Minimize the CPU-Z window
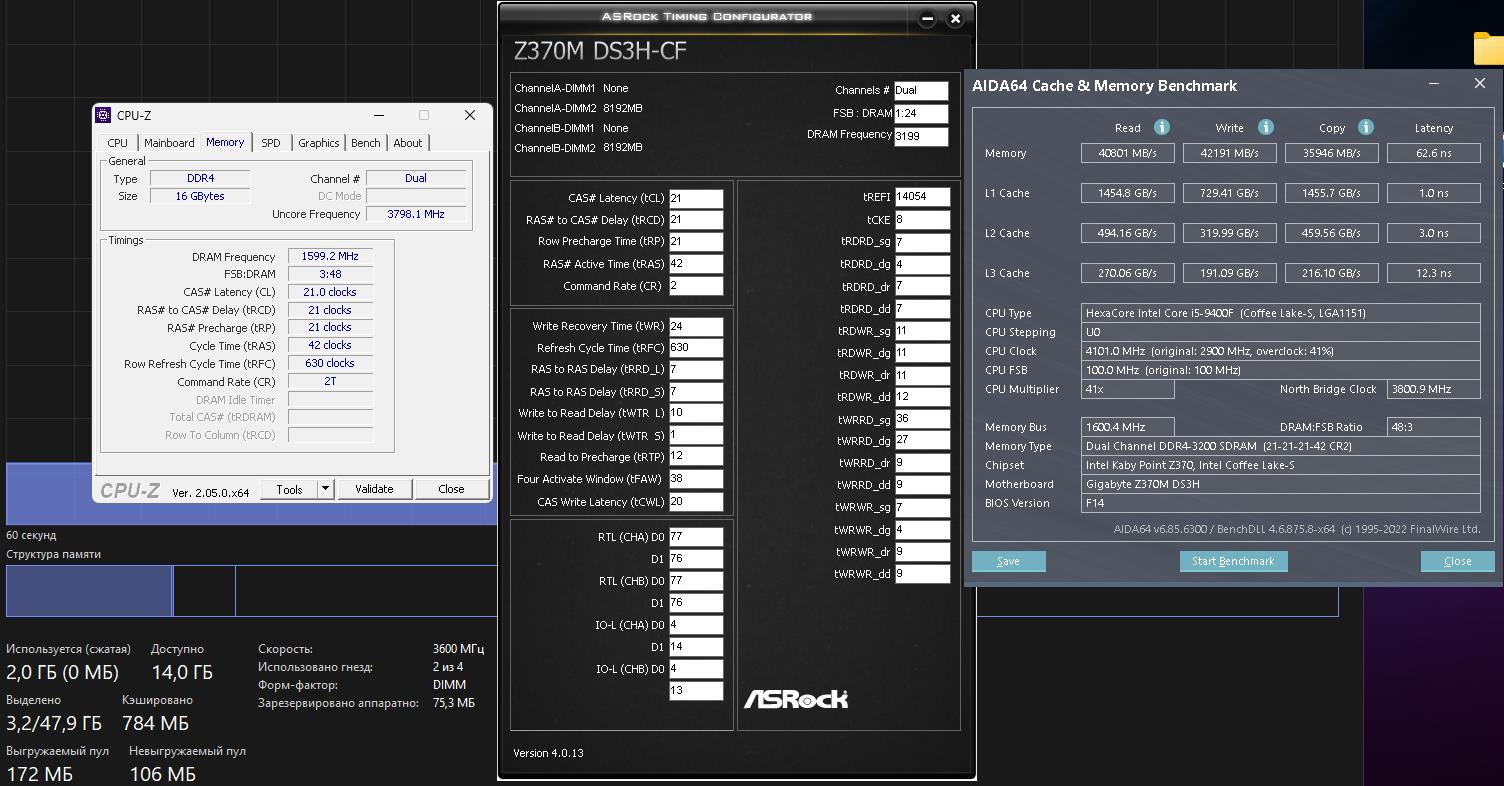1504x786 pixels. tap(379, 115)
